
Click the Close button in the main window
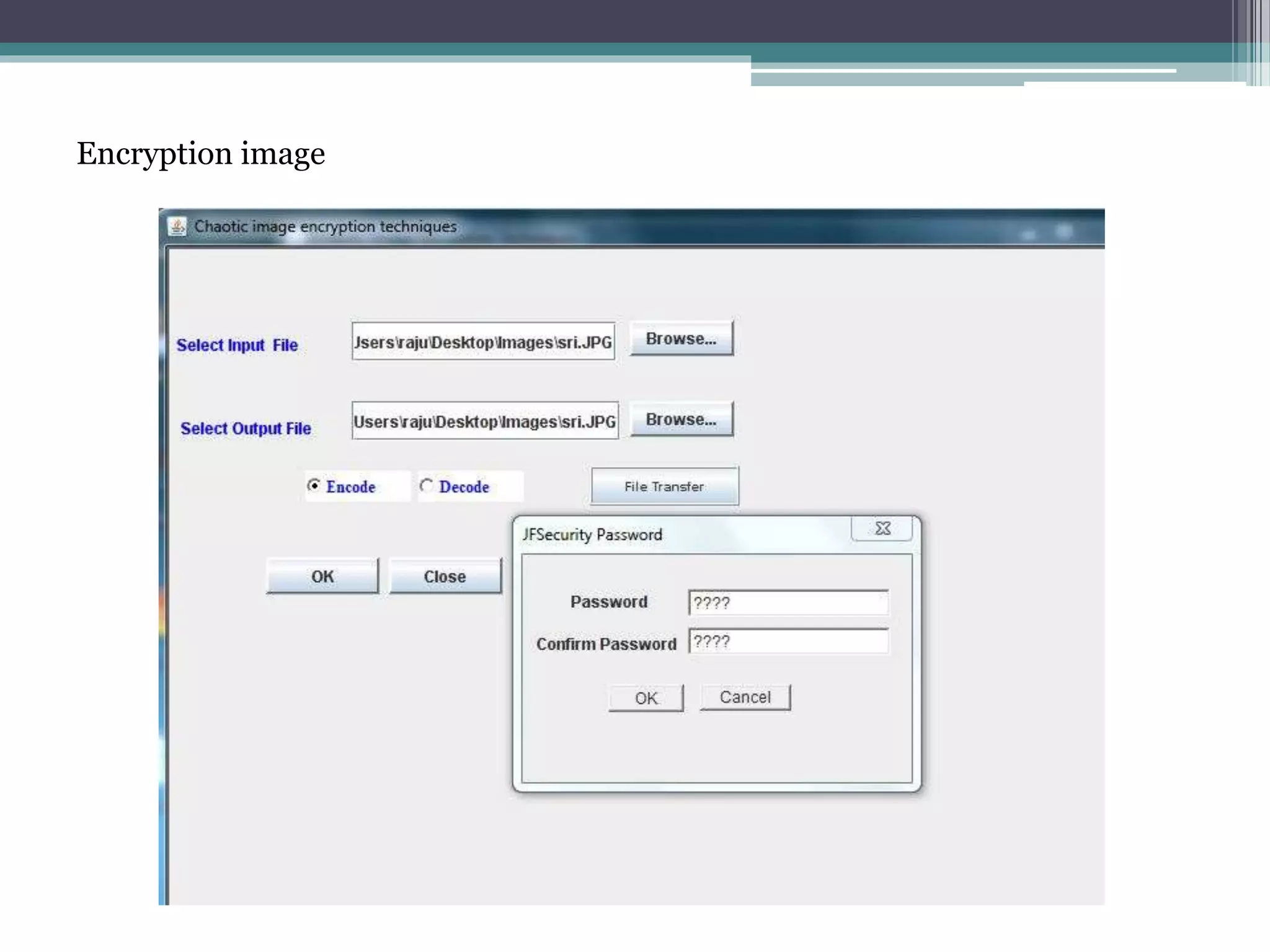point(445,576)
